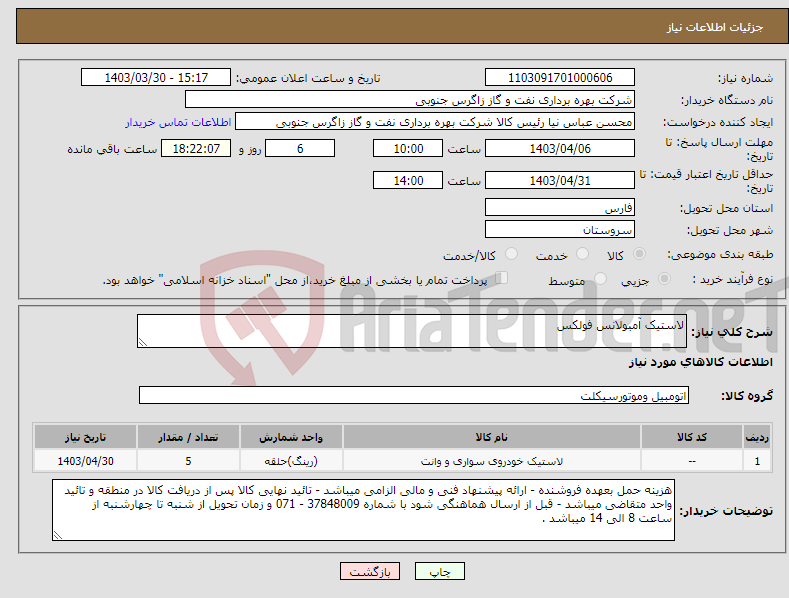Click the general description text area لاستیک آمبولانس فولکس

(x=412, y=331)
